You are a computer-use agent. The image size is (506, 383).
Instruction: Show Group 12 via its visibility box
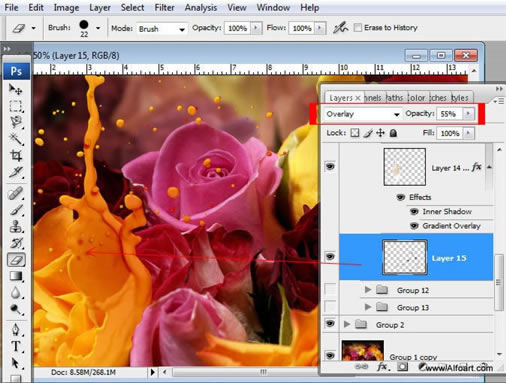point(330,289)
